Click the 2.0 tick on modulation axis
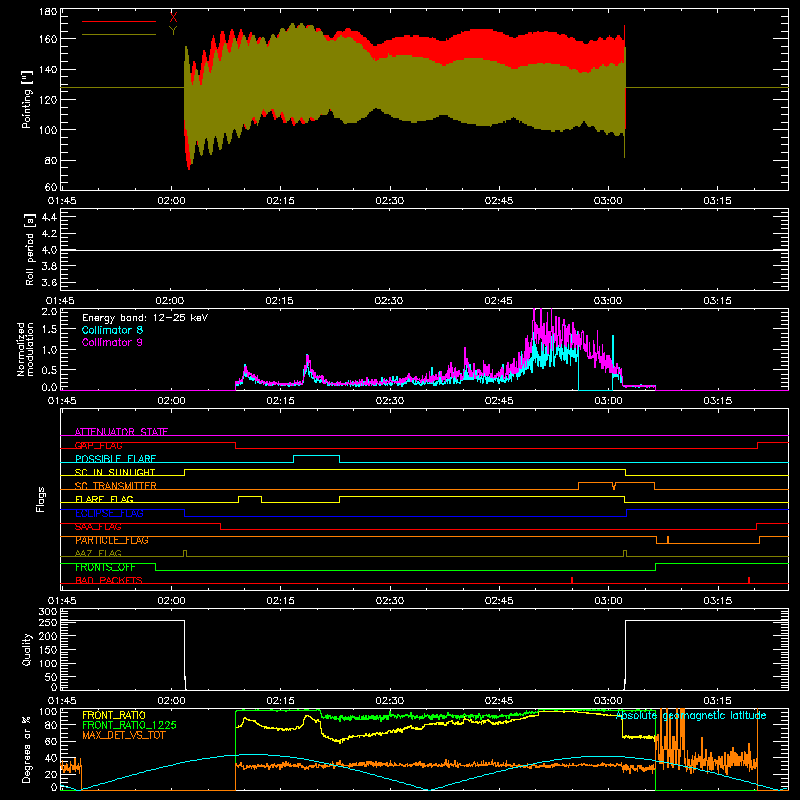Screen dimensions: 800x800 (x=49, y=312)
